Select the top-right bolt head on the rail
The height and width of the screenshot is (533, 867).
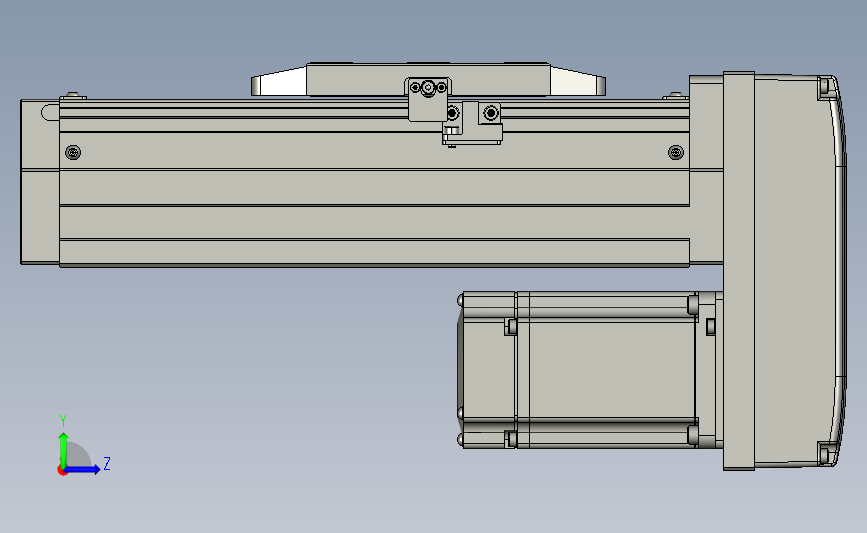click(675, 96)
